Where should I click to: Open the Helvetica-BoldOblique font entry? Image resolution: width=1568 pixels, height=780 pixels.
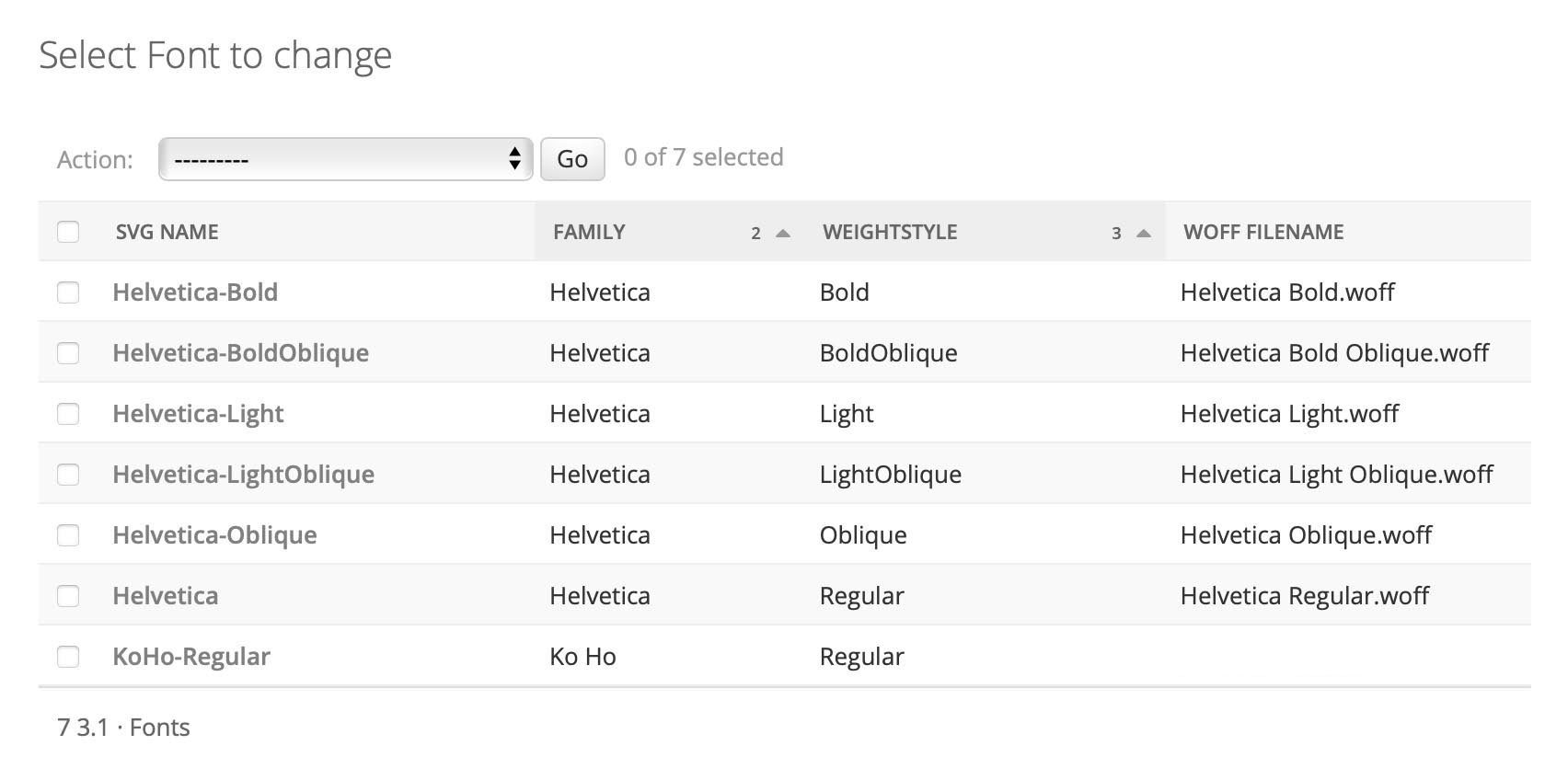tap(240, 353)
